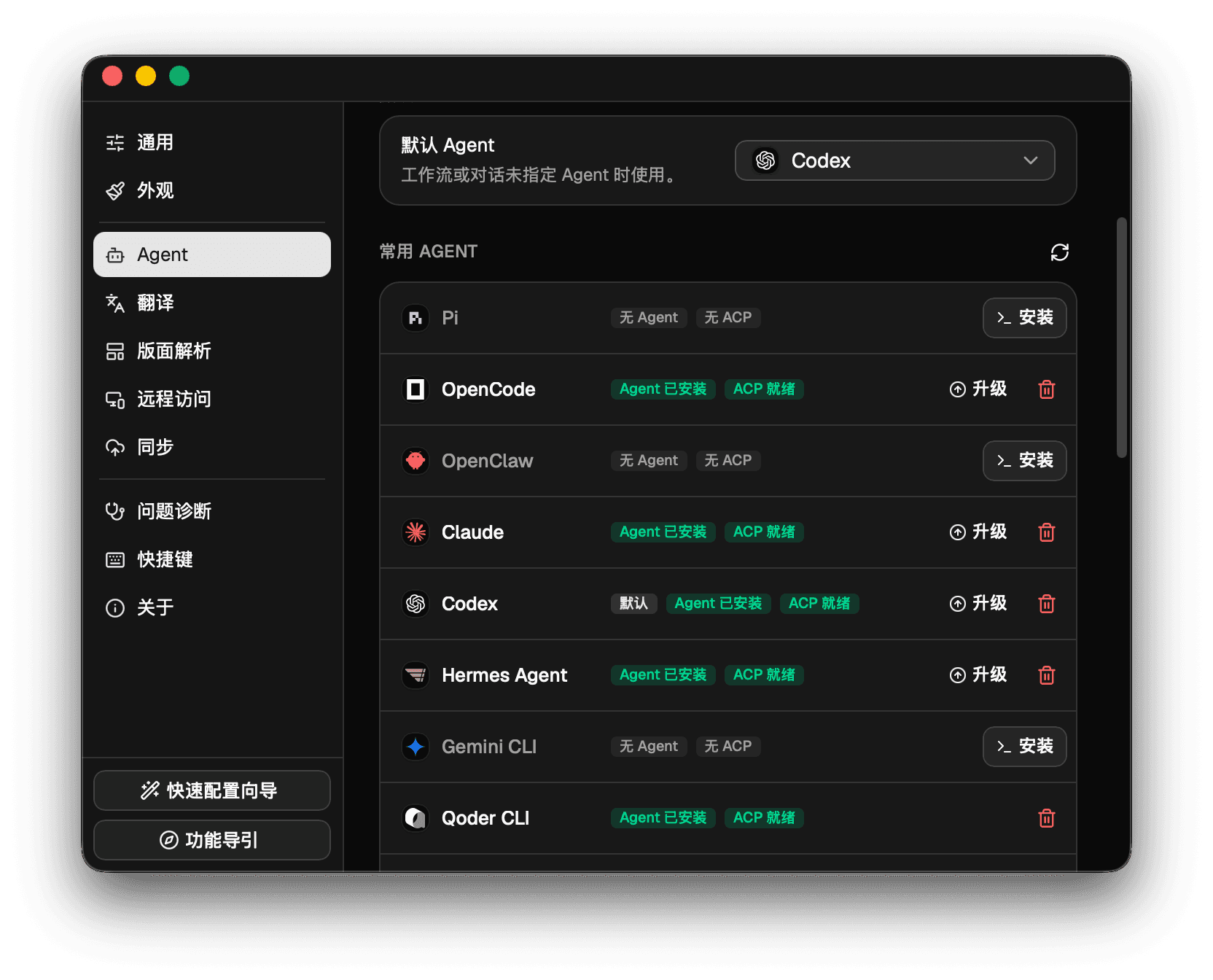Select the Agent sidebar item

pos(211,254)
